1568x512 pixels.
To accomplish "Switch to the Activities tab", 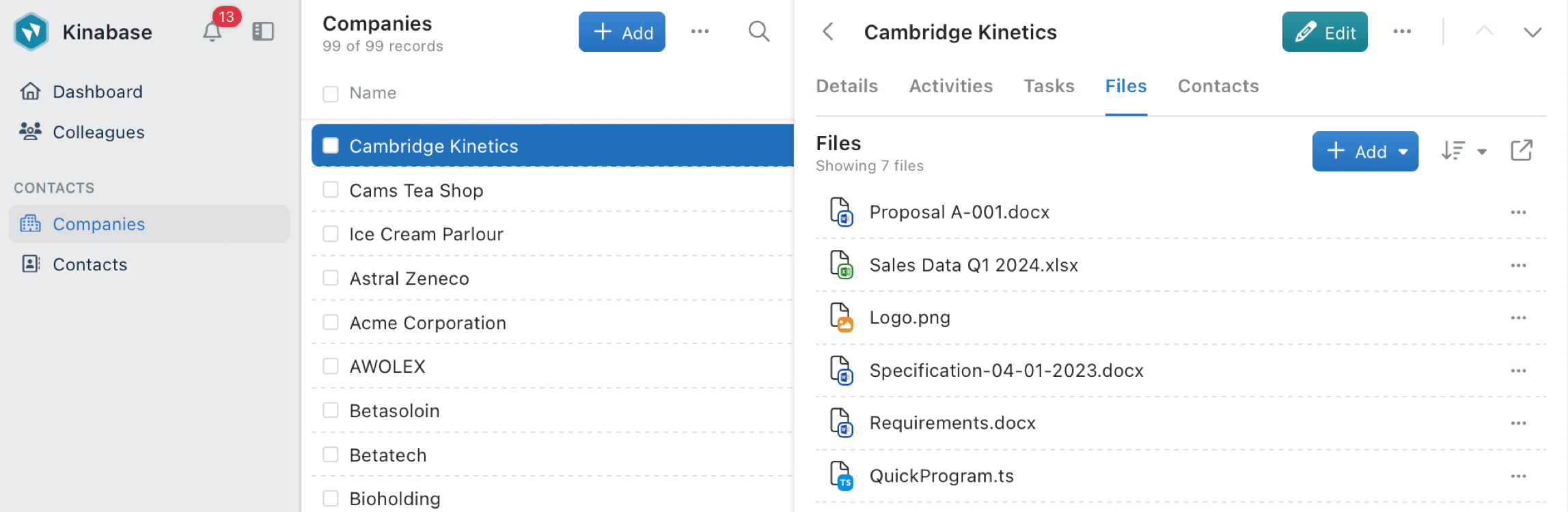I will click(950, 86).
